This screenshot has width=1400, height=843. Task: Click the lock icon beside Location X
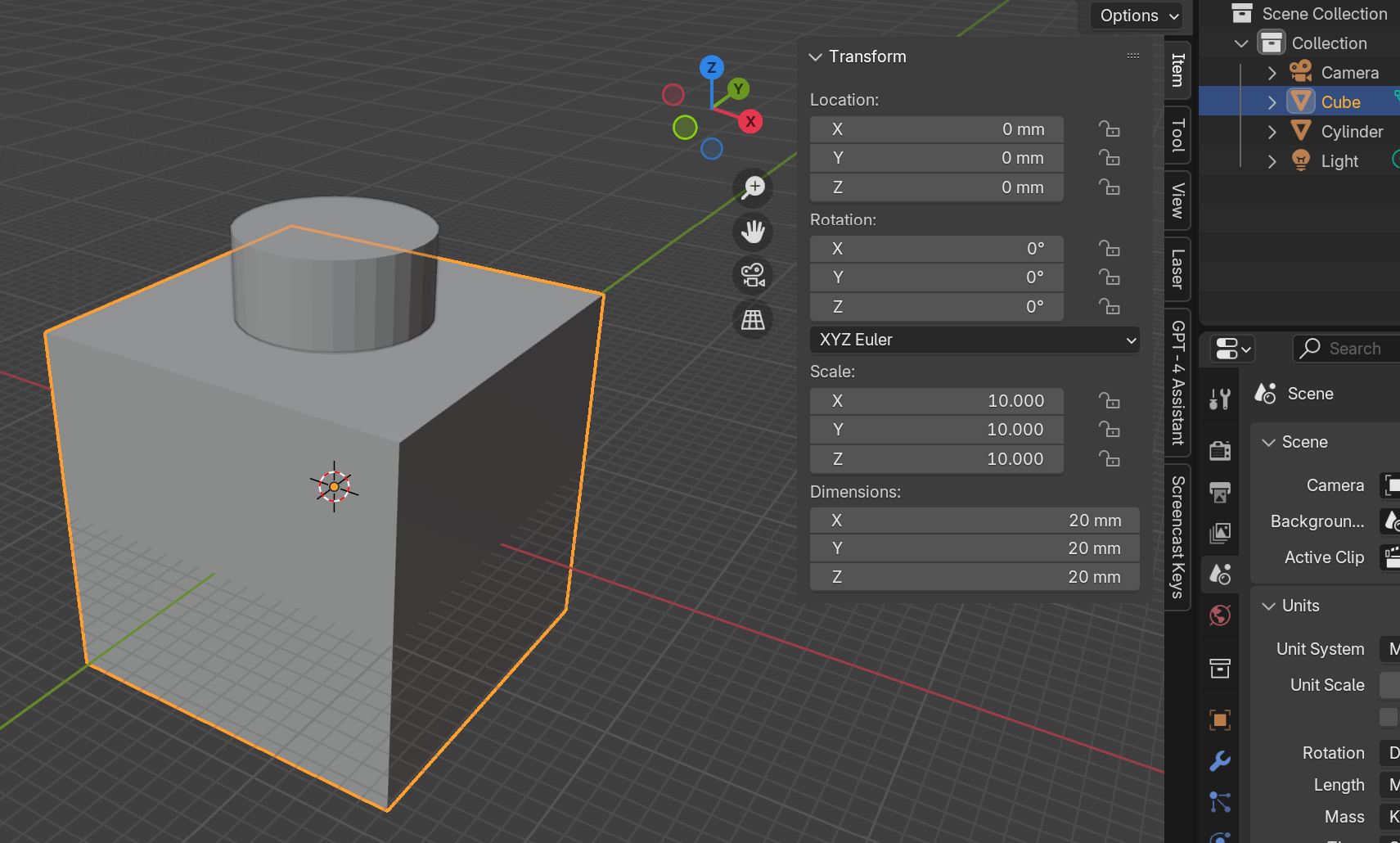coord(1110,128)
